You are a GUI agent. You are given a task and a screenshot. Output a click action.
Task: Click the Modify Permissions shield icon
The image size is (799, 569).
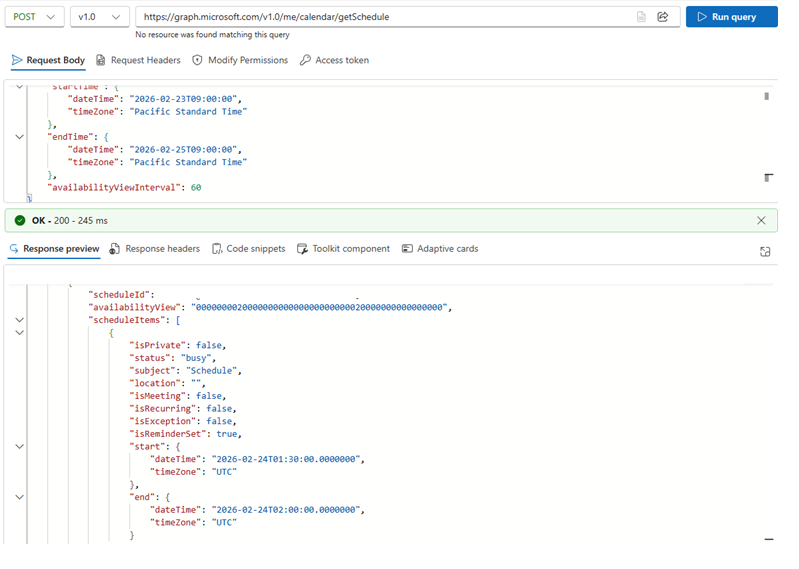click(x=197, y=60)
